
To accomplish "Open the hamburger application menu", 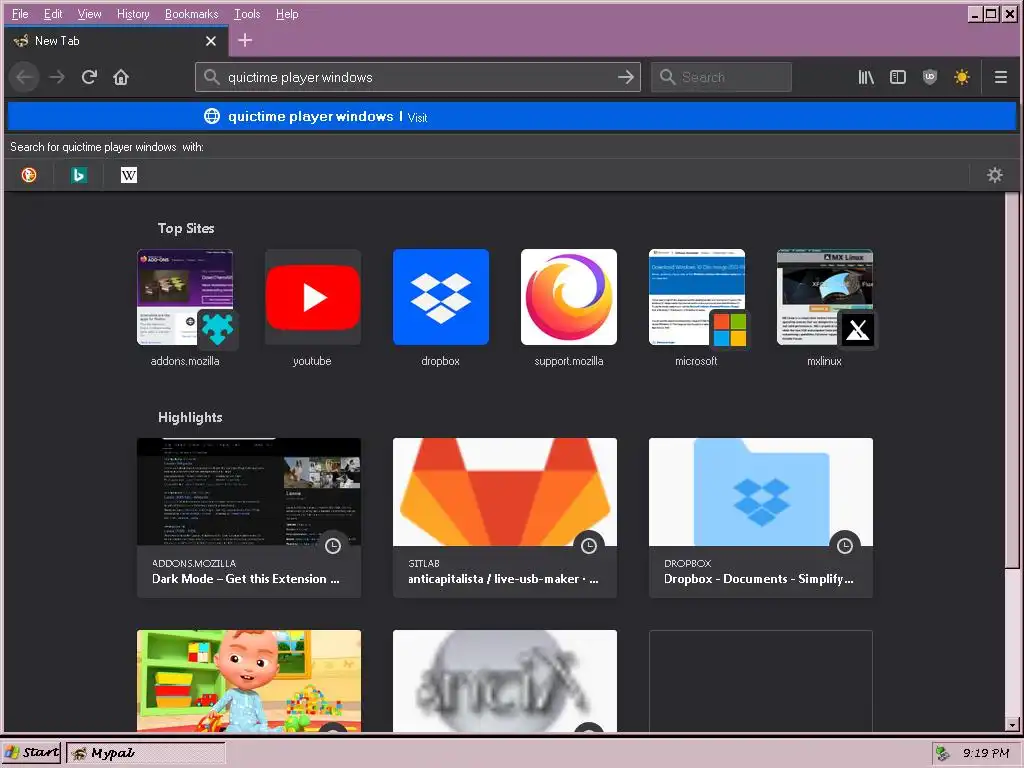I will coord(1000,77).
